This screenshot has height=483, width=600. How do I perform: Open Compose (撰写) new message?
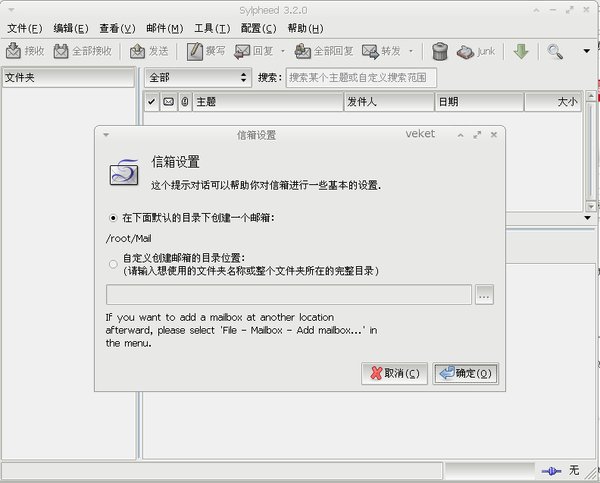click(x=195, y=51)
